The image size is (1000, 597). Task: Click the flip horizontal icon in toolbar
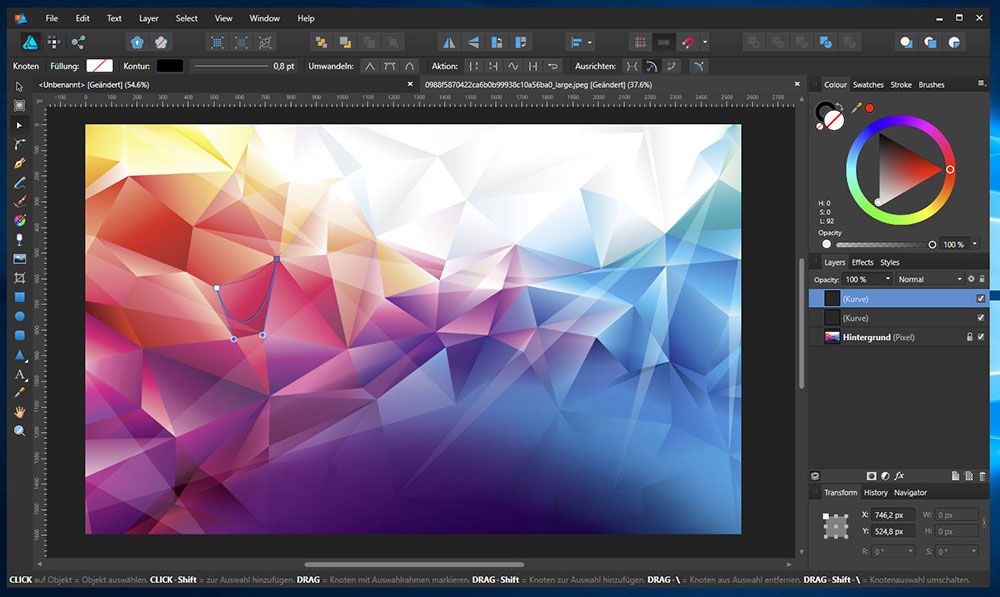(x=448, y=42)
